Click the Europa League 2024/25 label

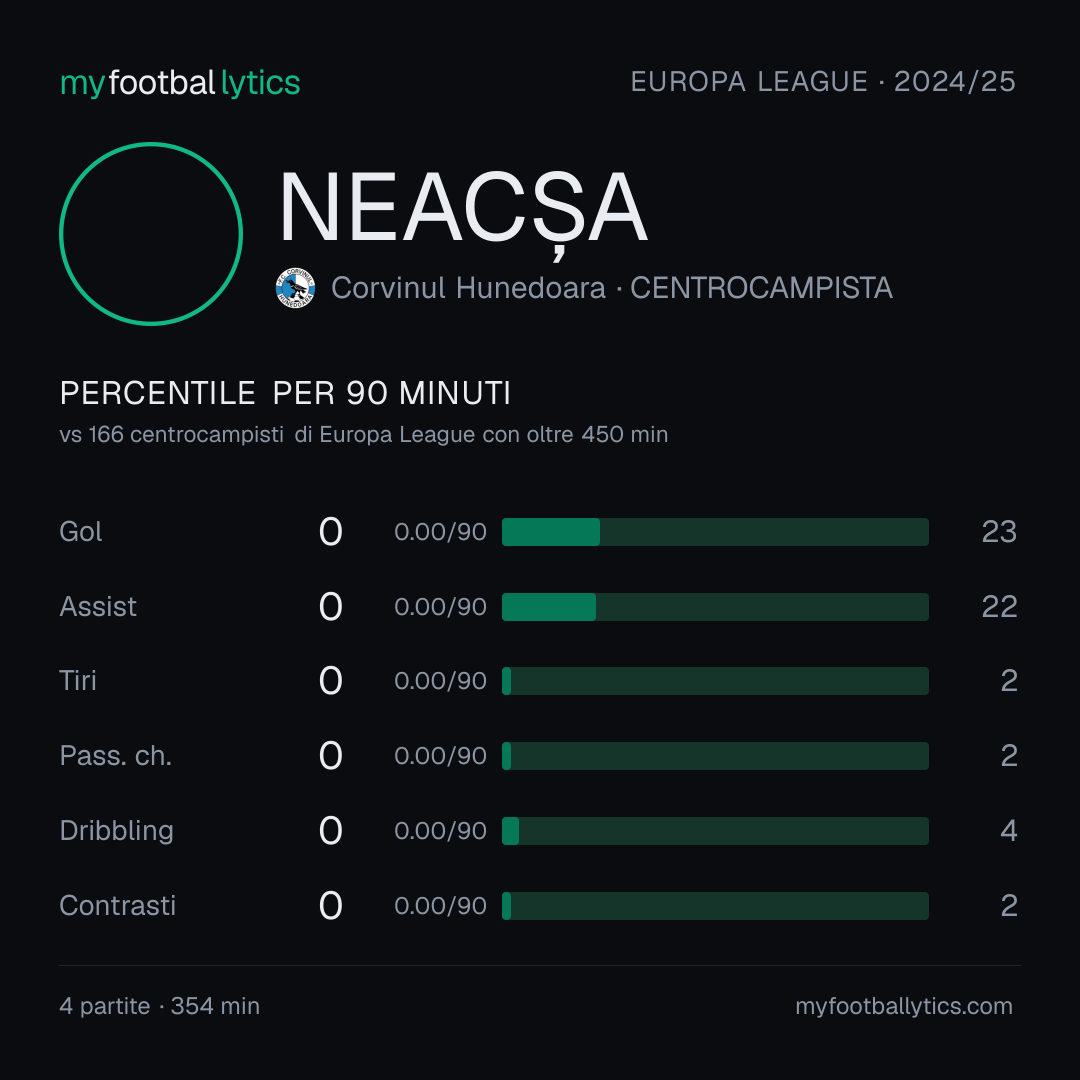(823, 82)
